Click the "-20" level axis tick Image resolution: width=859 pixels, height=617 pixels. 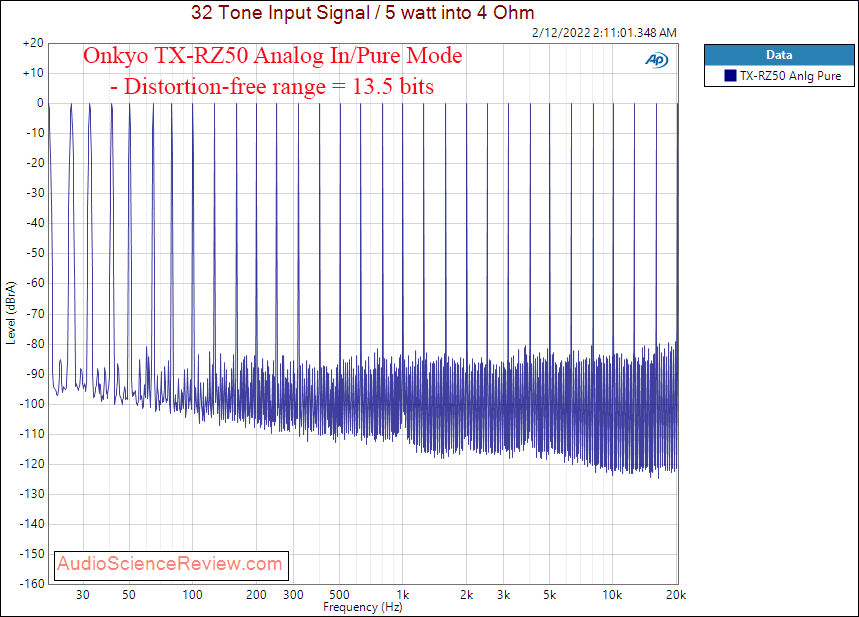click(x=35, y=163)
